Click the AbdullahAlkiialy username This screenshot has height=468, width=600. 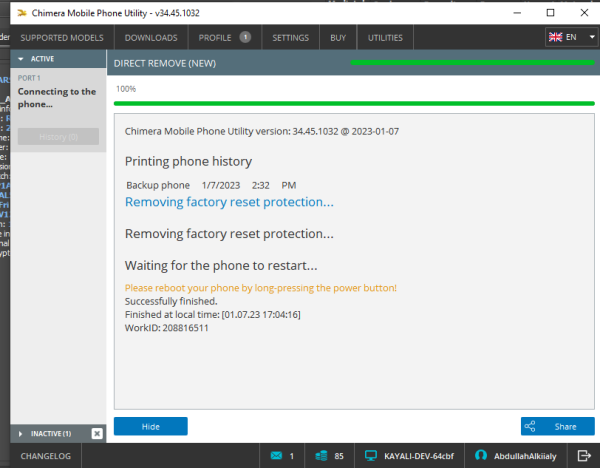(525, 456)
